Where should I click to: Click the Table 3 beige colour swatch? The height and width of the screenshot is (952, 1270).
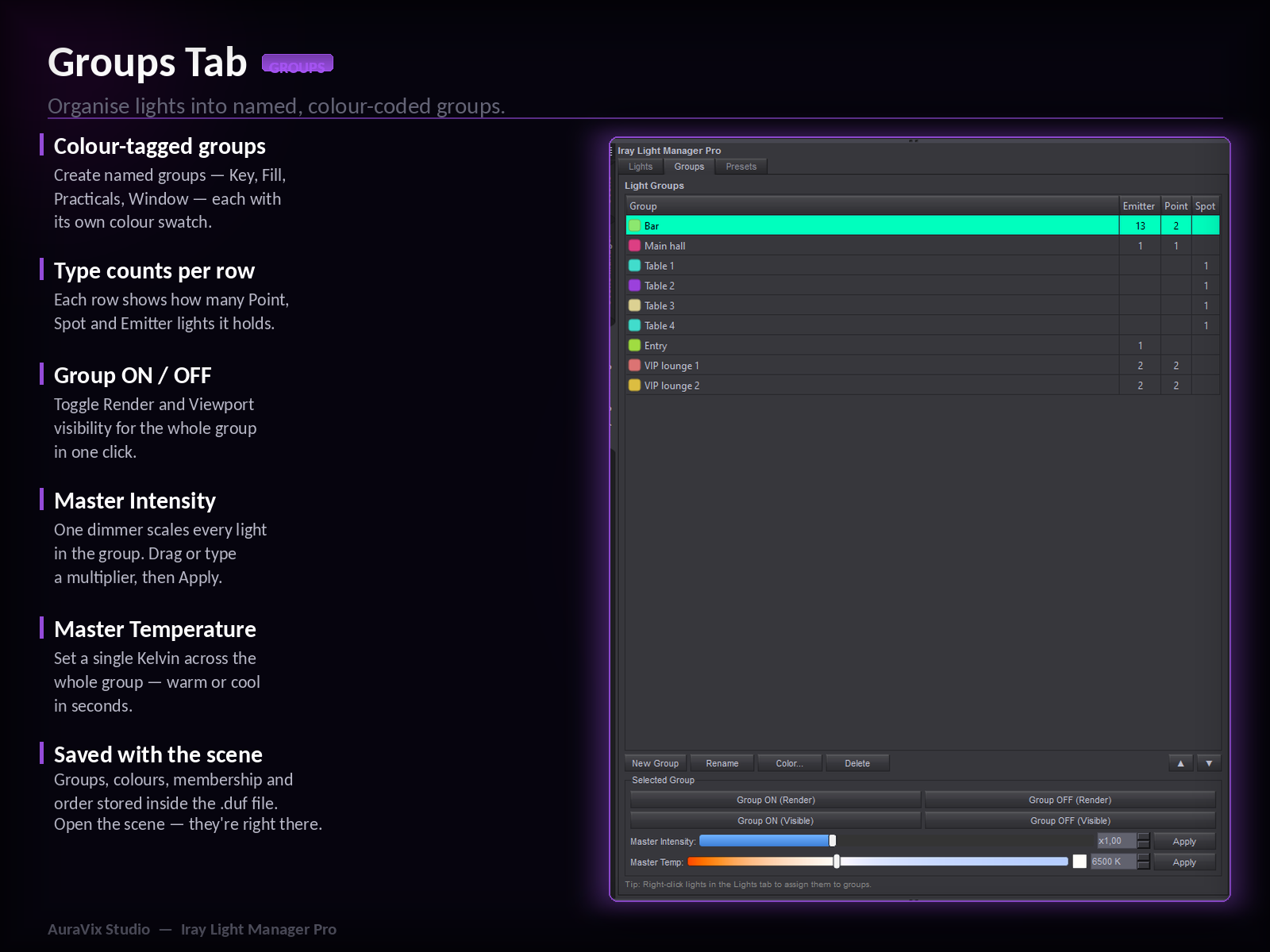click(x=634, y=305)
